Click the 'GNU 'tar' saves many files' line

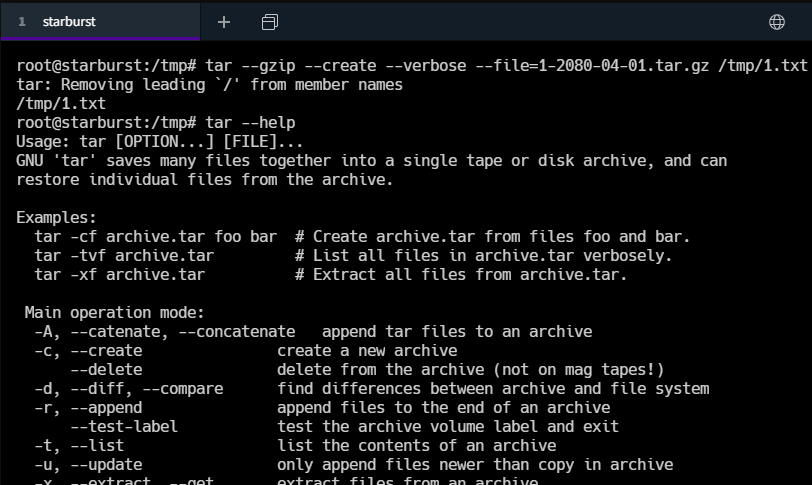[x=371, y=160]
